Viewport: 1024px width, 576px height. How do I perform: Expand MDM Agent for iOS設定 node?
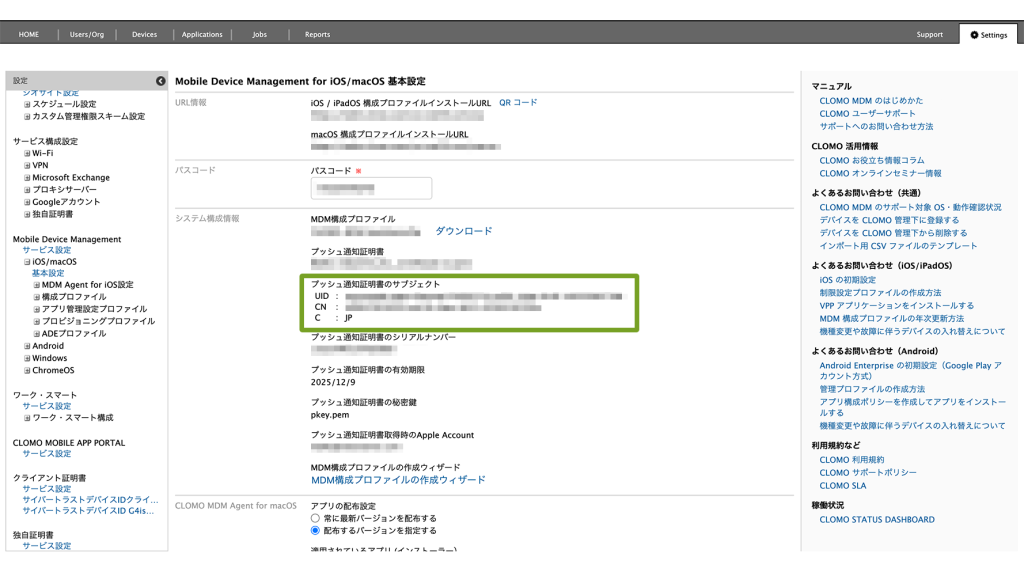click(x=37, y=285)
